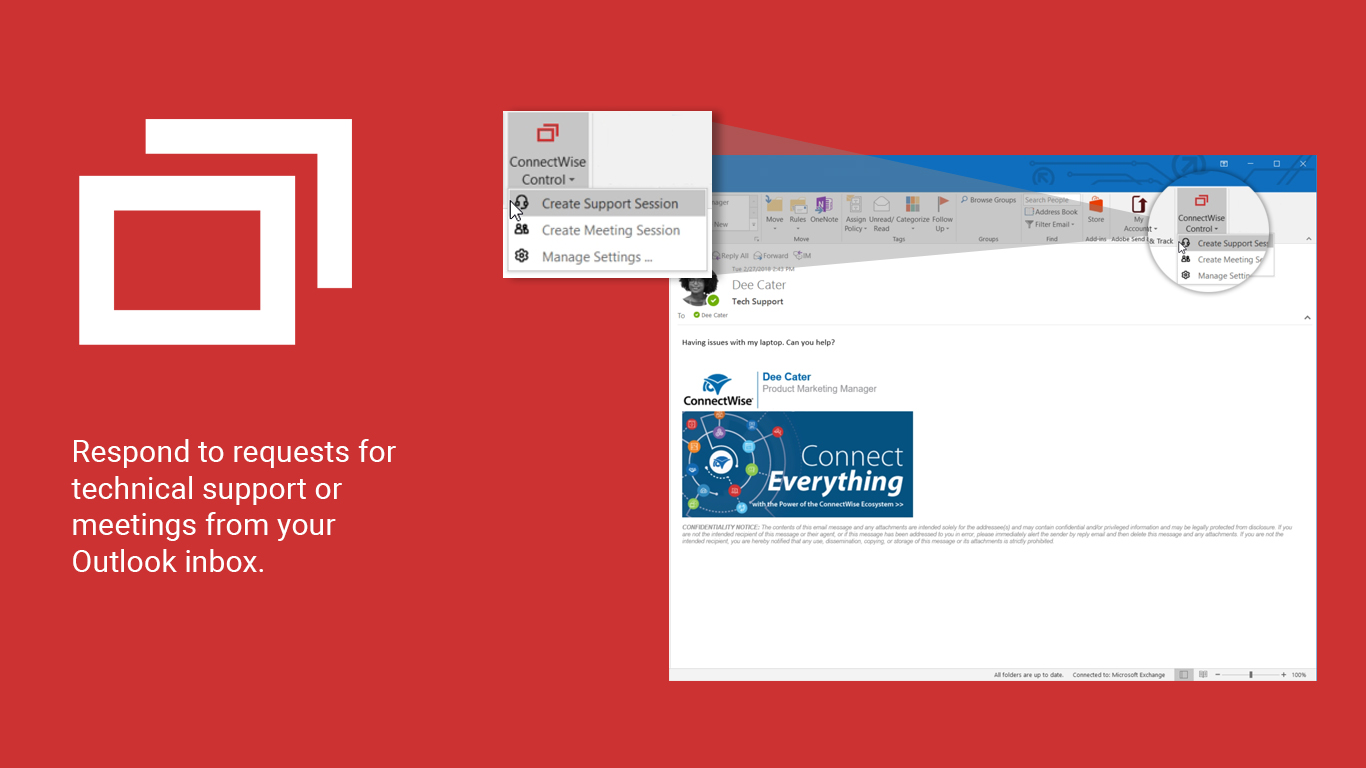Viewport: 1366px width, 768px height.
Task: Click the IM button above the message
Action: point(802,256)
